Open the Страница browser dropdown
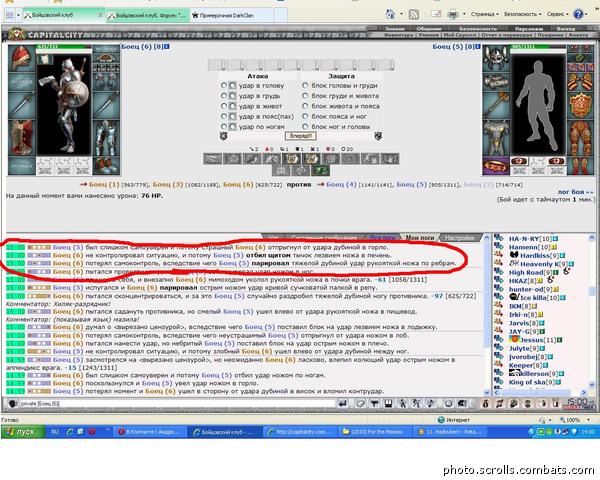 pos(484,14)
